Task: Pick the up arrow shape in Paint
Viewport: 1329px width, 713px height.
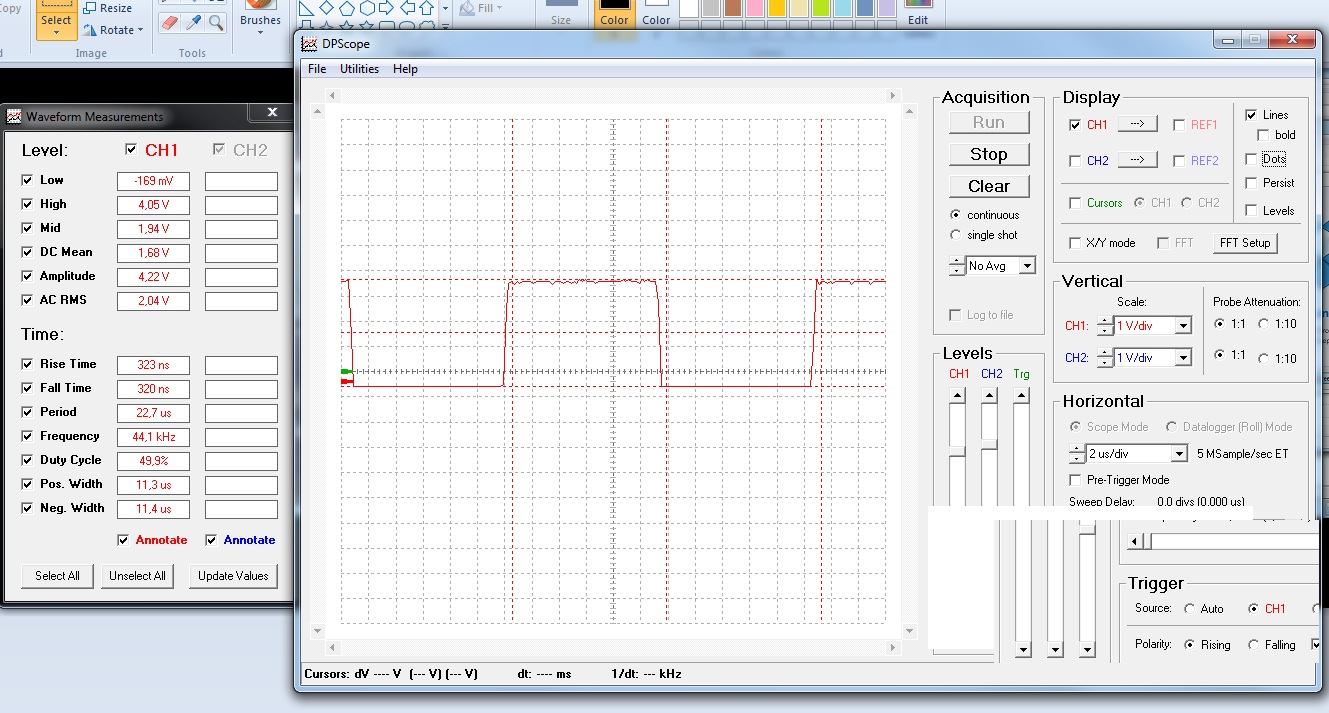Action: point(427,8)
